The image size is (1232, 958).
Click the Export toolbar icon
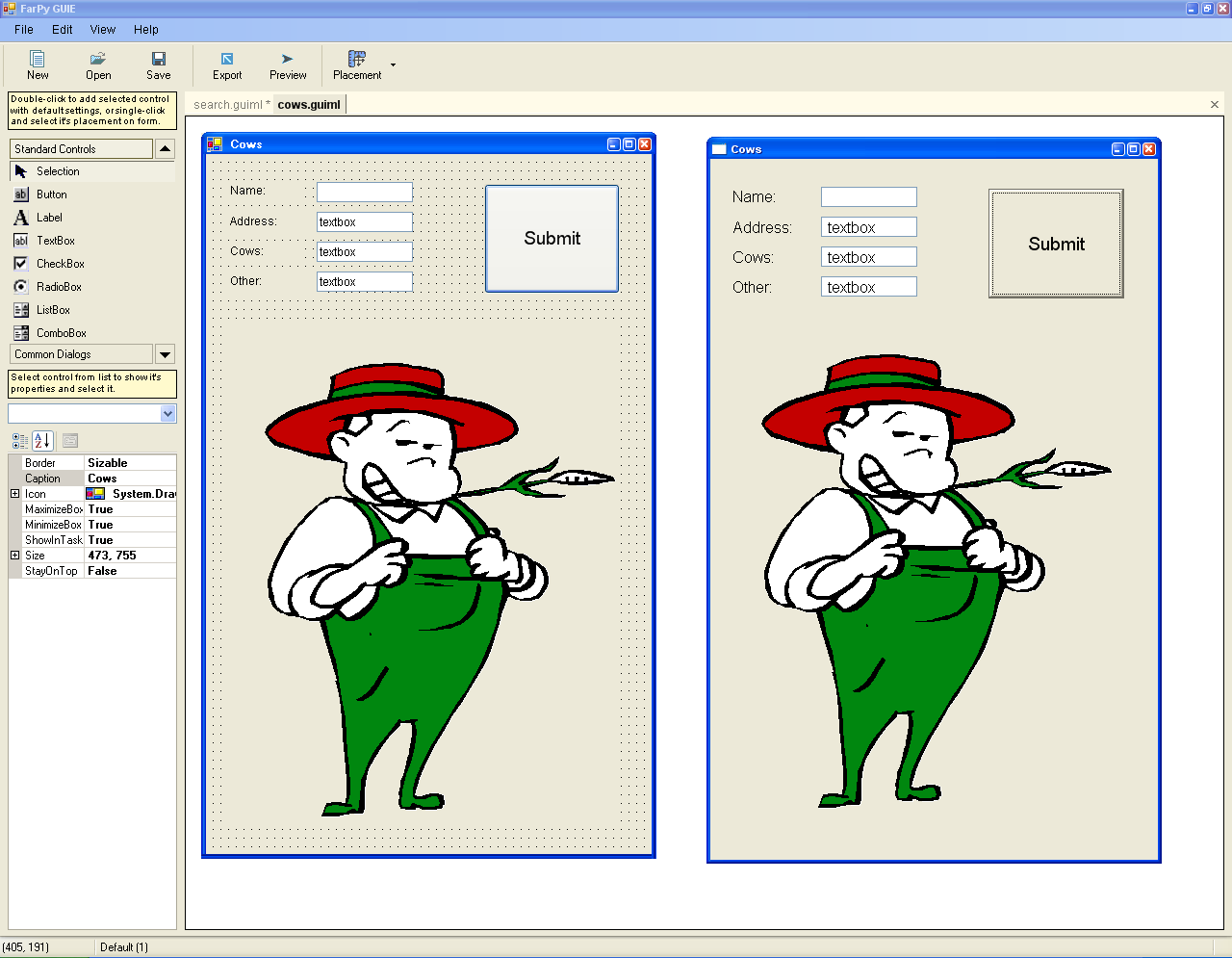[227, 60]
